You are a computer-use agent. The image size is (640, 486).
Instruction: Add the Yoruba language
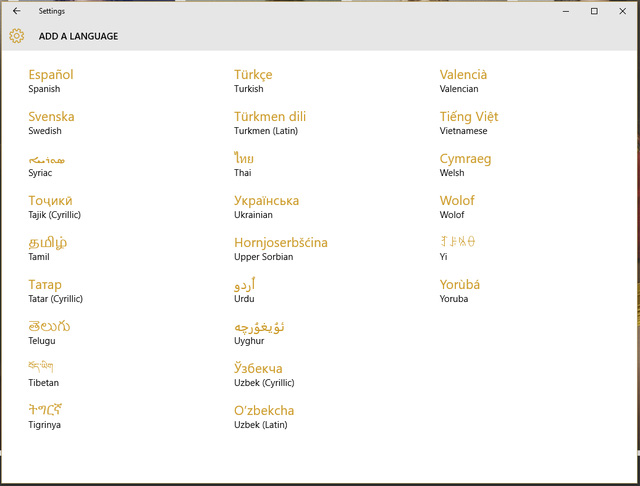460,291
